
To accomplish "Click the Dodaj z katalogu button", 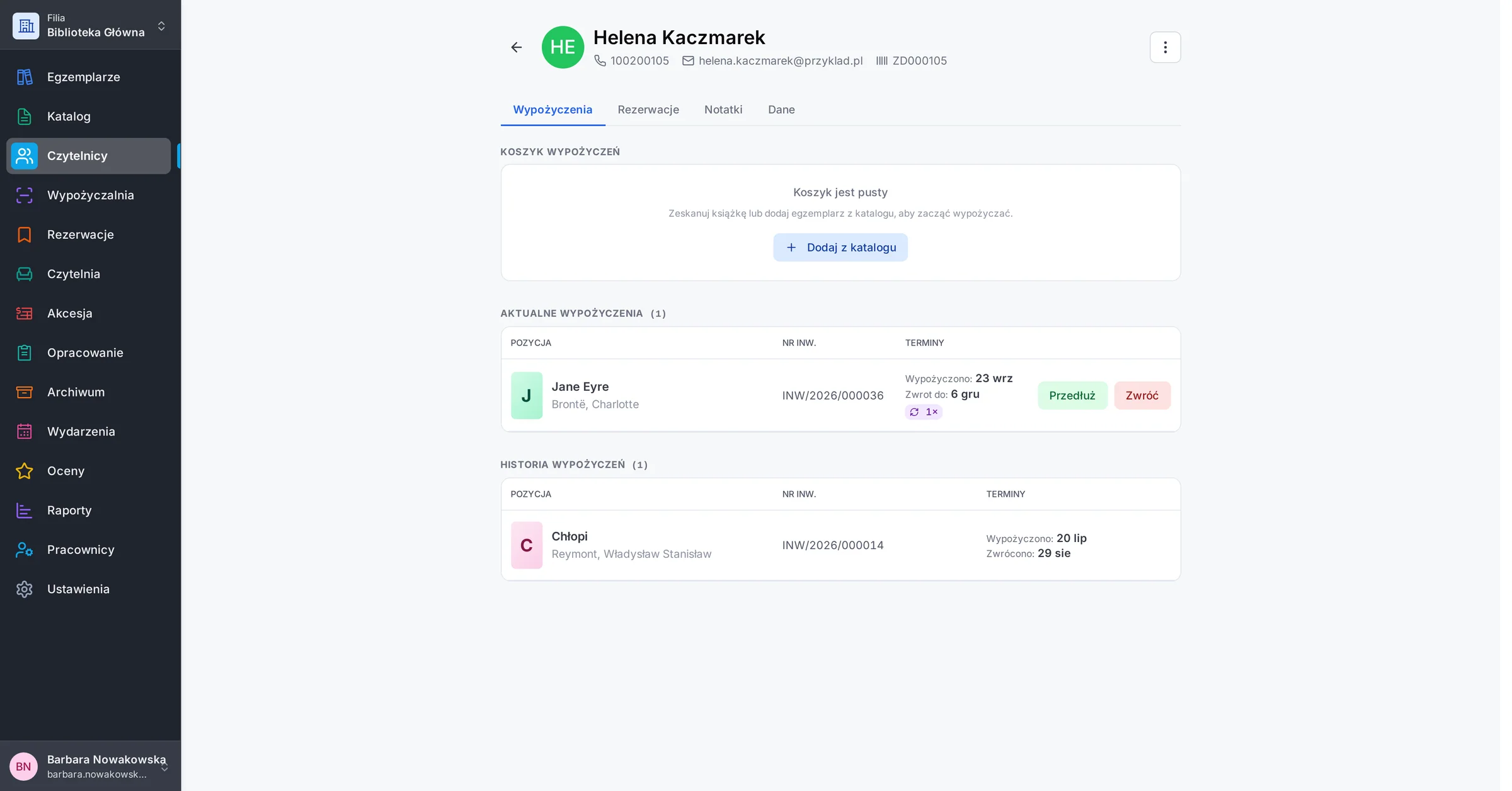I will pyautogui.click(x=840, y=248).
